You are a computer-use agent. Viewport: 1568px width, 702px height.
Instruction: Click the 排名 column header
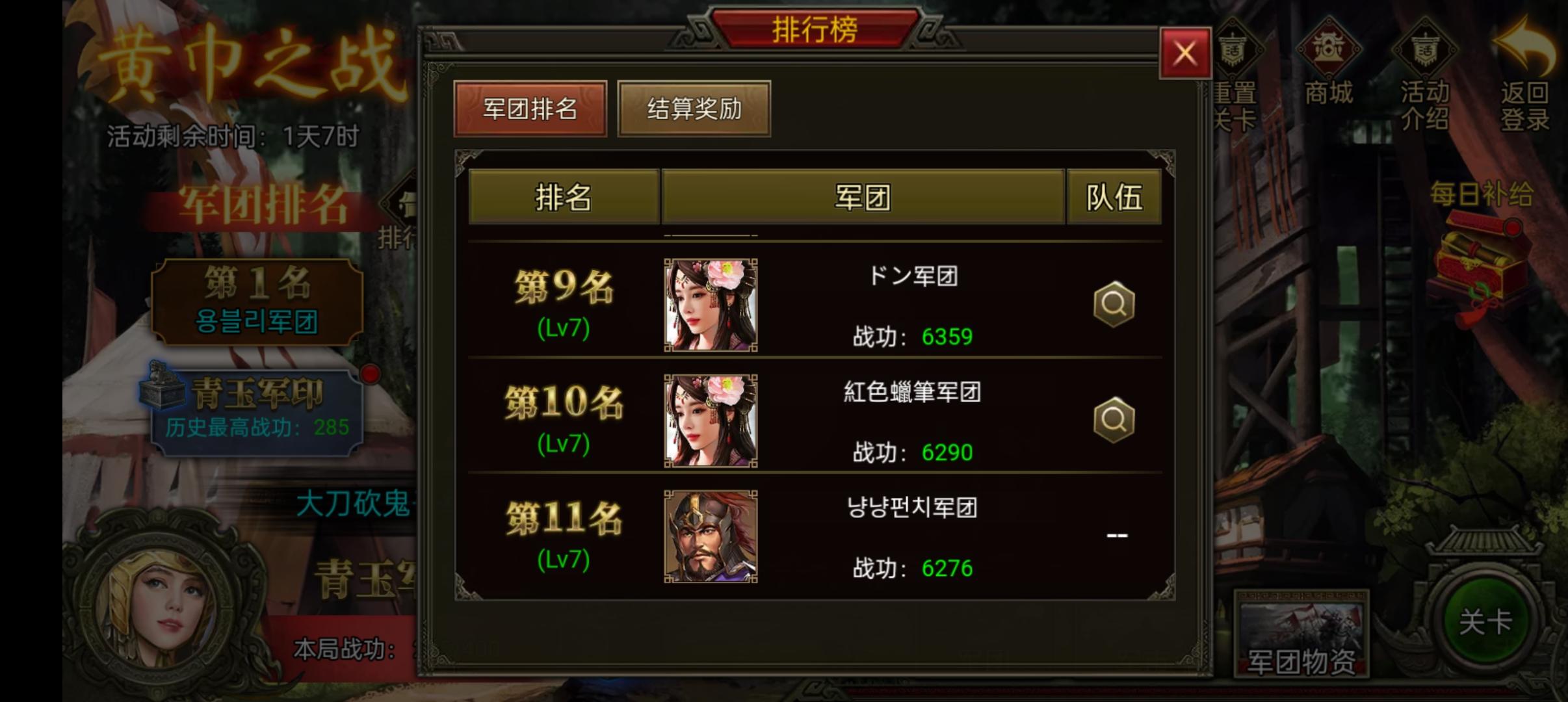click(x=564, y=197)
